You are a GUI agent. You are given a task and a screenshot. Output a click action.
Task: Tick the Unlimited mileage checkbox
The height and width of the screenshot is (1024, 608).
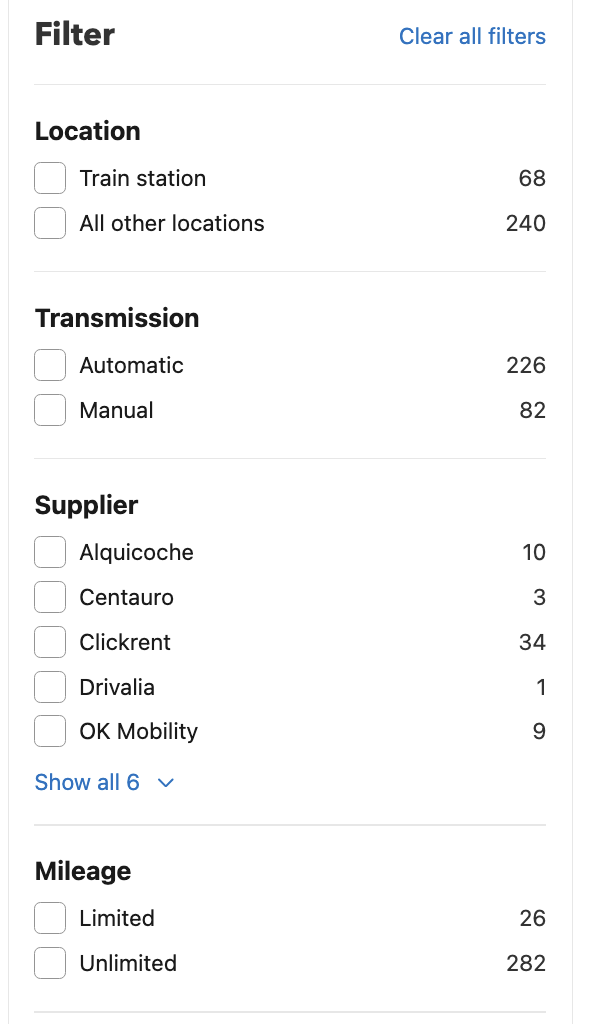(50, 964)
